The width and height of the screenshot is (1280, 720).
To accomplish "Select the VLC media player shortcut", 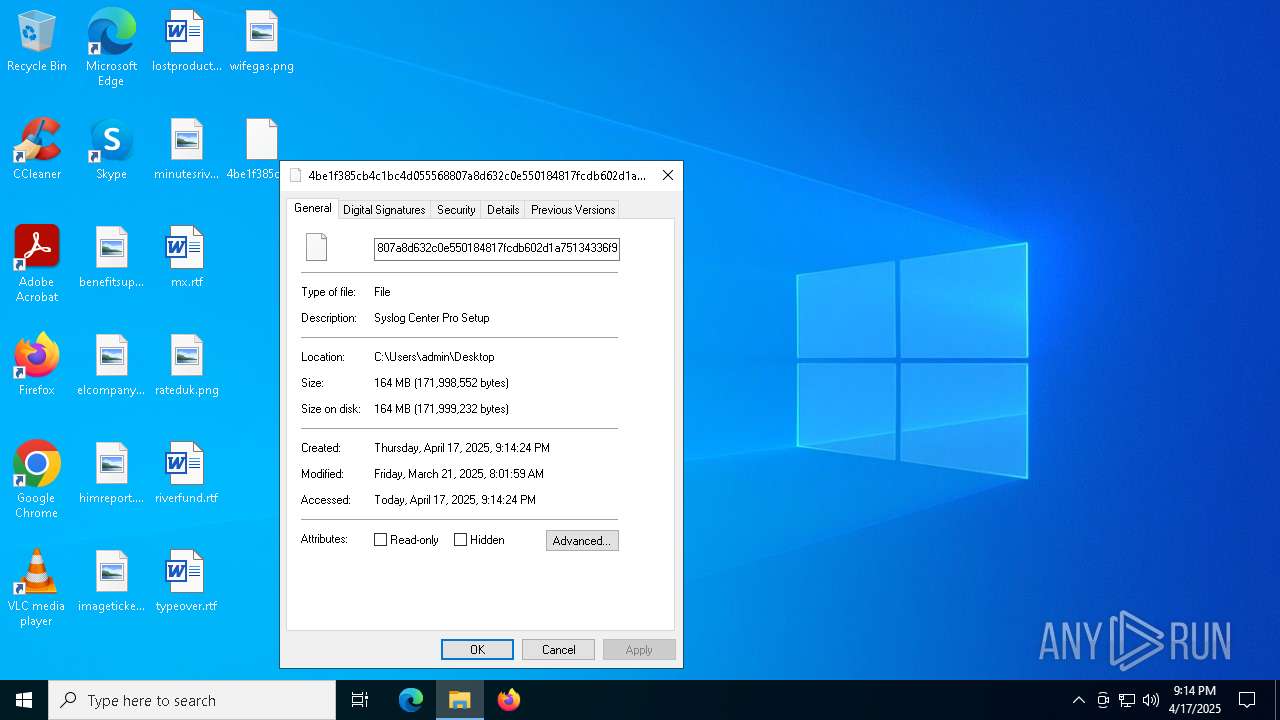I will [x=37, y=588].
